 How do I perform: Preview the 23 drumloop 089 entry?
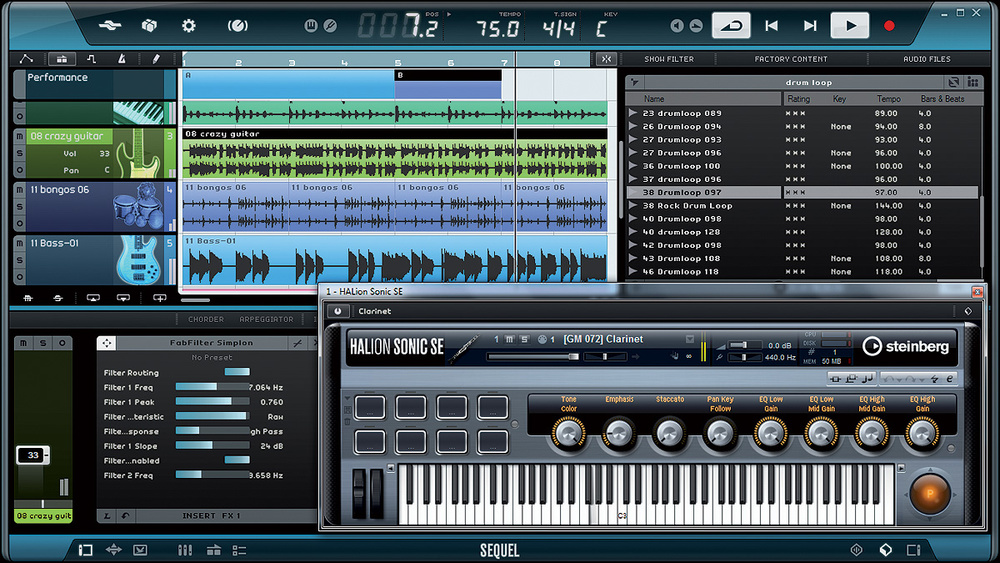(633, 113)
